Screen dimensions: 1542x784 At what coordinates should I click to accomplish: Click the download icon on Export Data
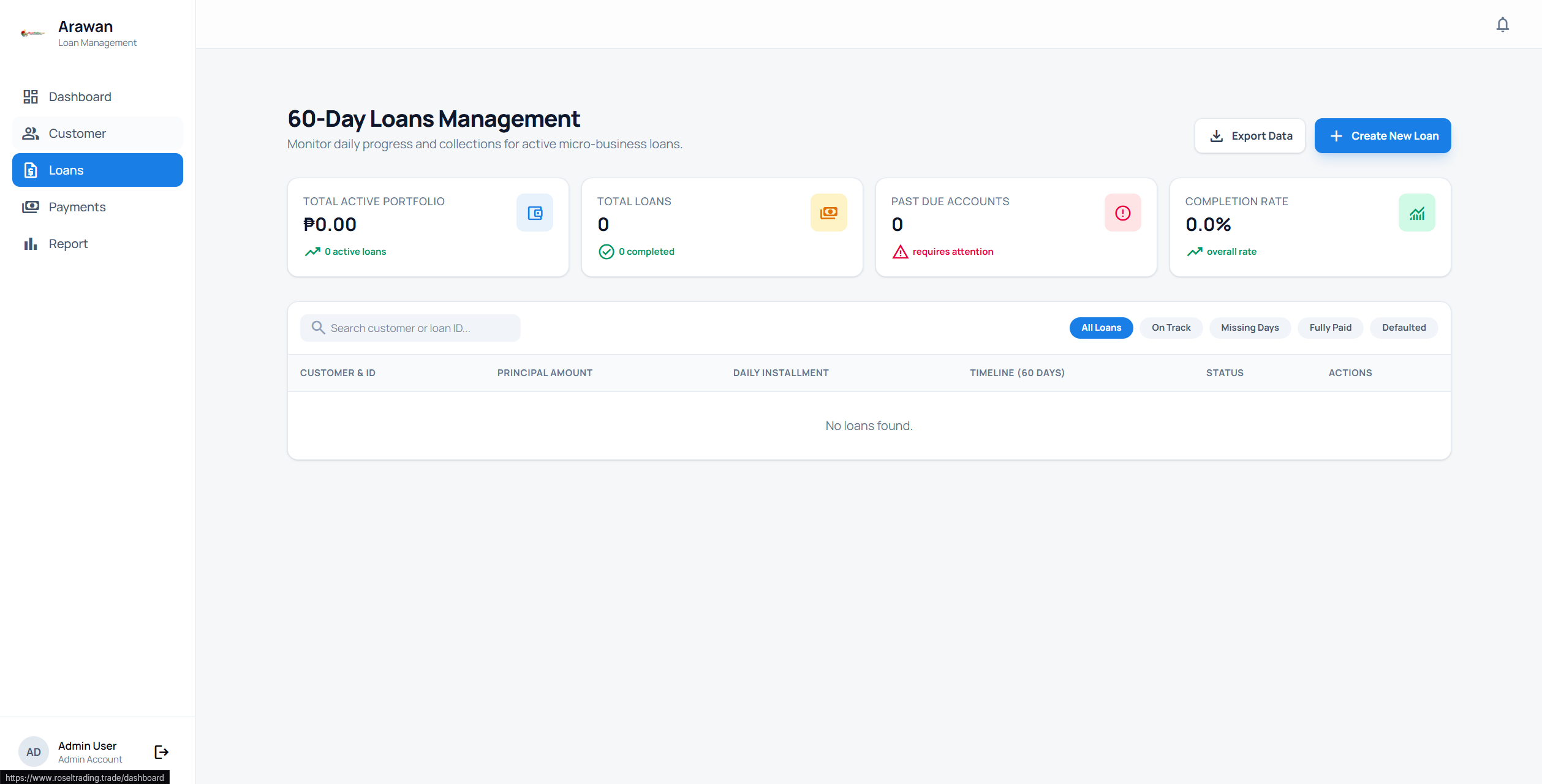click(1217, 136)
